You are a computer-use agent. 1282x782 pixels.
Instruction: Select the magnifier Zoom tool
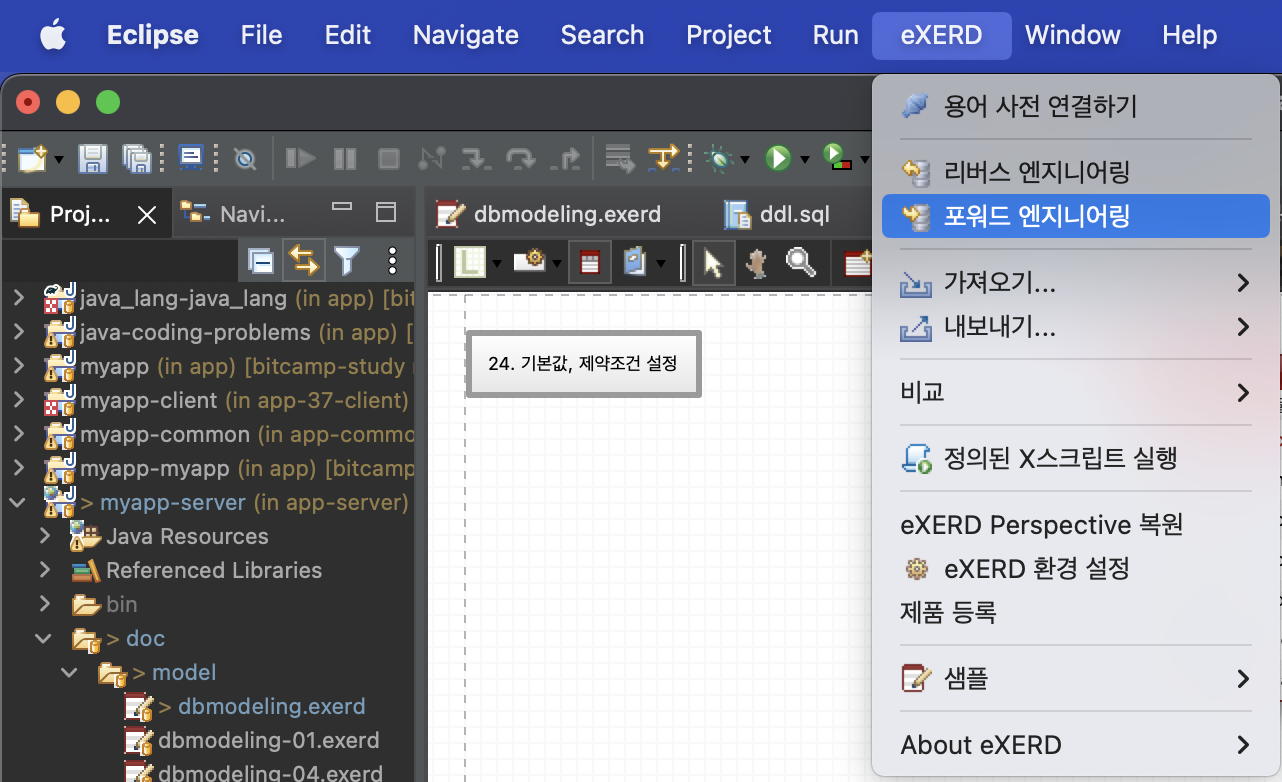pyautogui.click(x=801, y=262)
